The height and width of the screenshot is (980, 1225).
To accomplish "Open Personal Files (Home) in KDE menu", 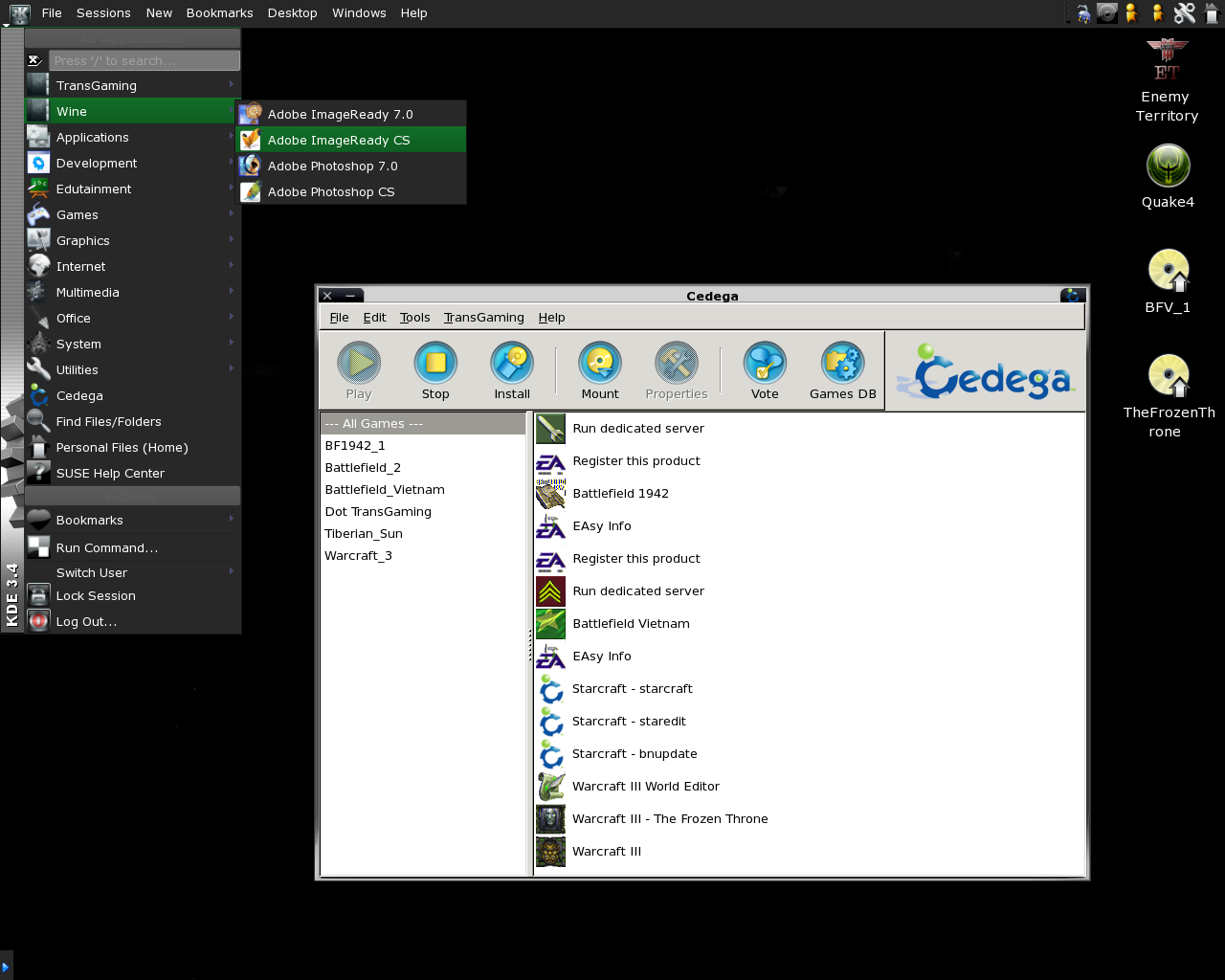I will tap(132, 447).
